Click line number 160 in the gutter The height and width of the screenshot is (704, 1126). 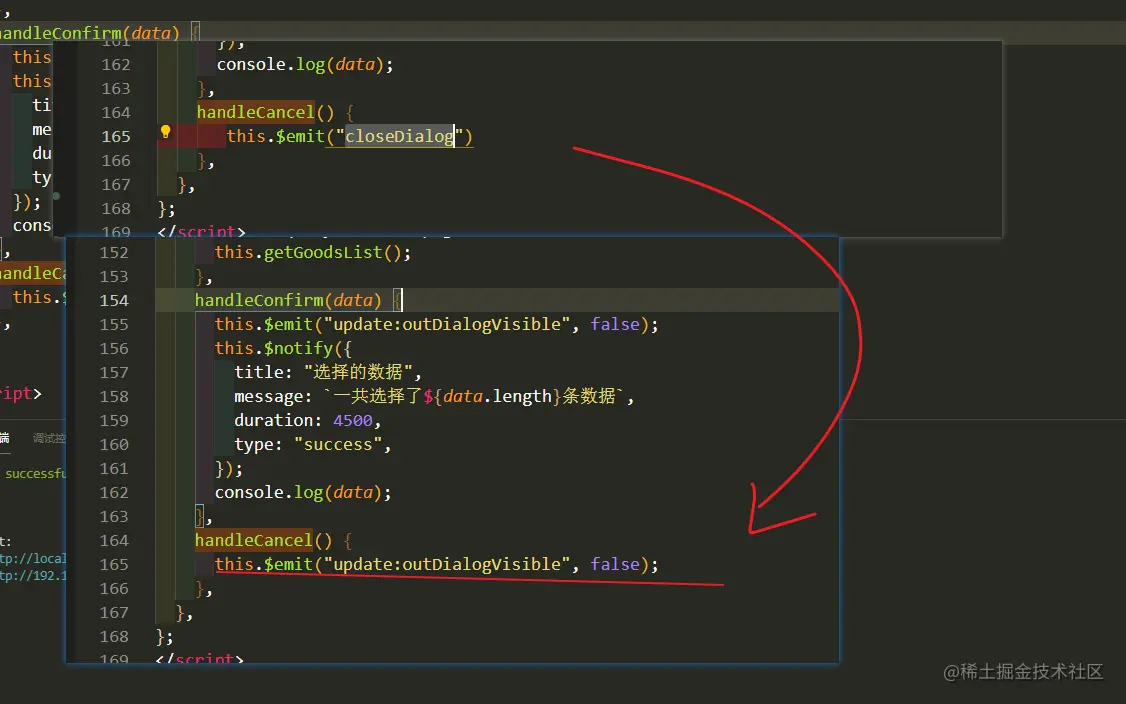pos(114,445)
